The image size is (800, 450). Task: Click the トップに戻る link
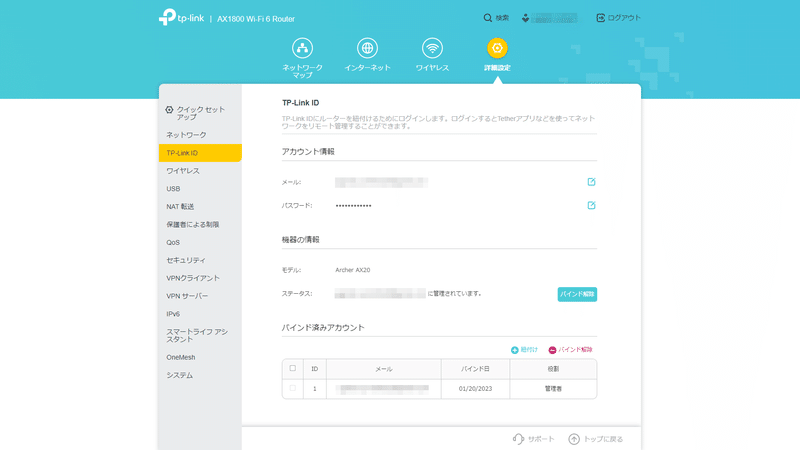pyautogui.click(x=603, y=439)
